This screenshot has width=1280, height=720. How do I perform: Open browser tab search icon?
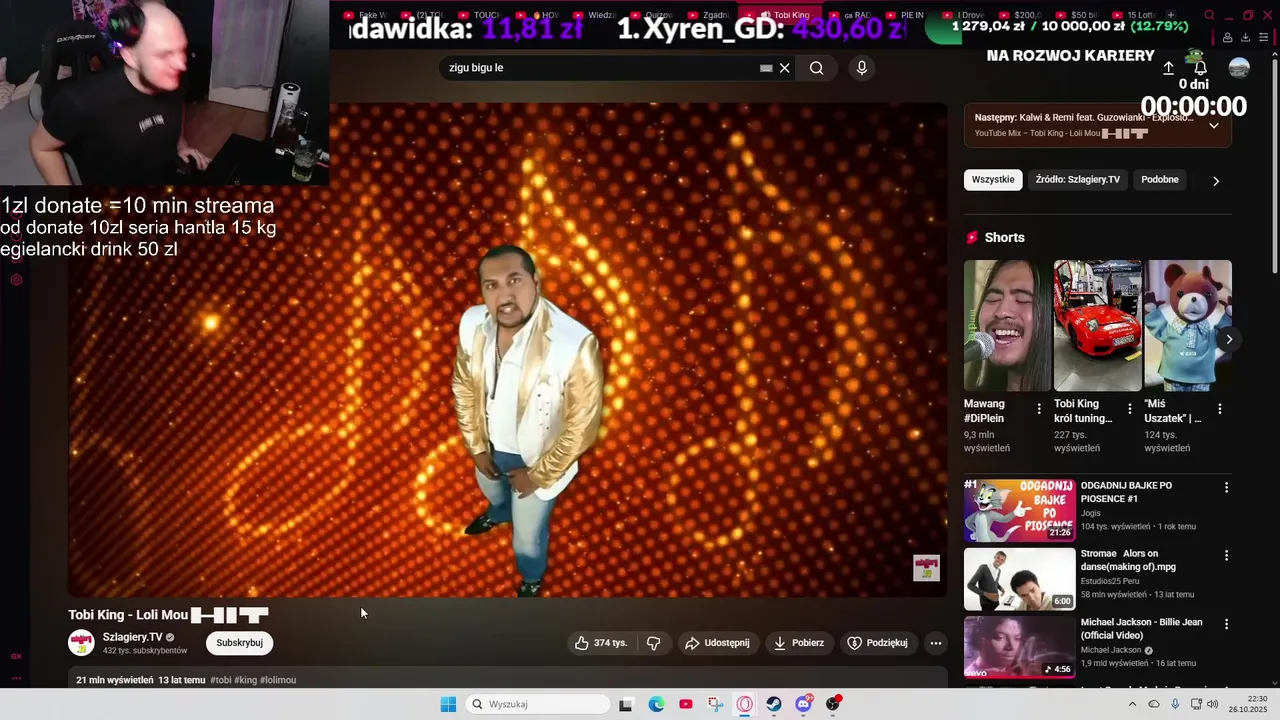pyautogui.click(x=1209, y=15)
